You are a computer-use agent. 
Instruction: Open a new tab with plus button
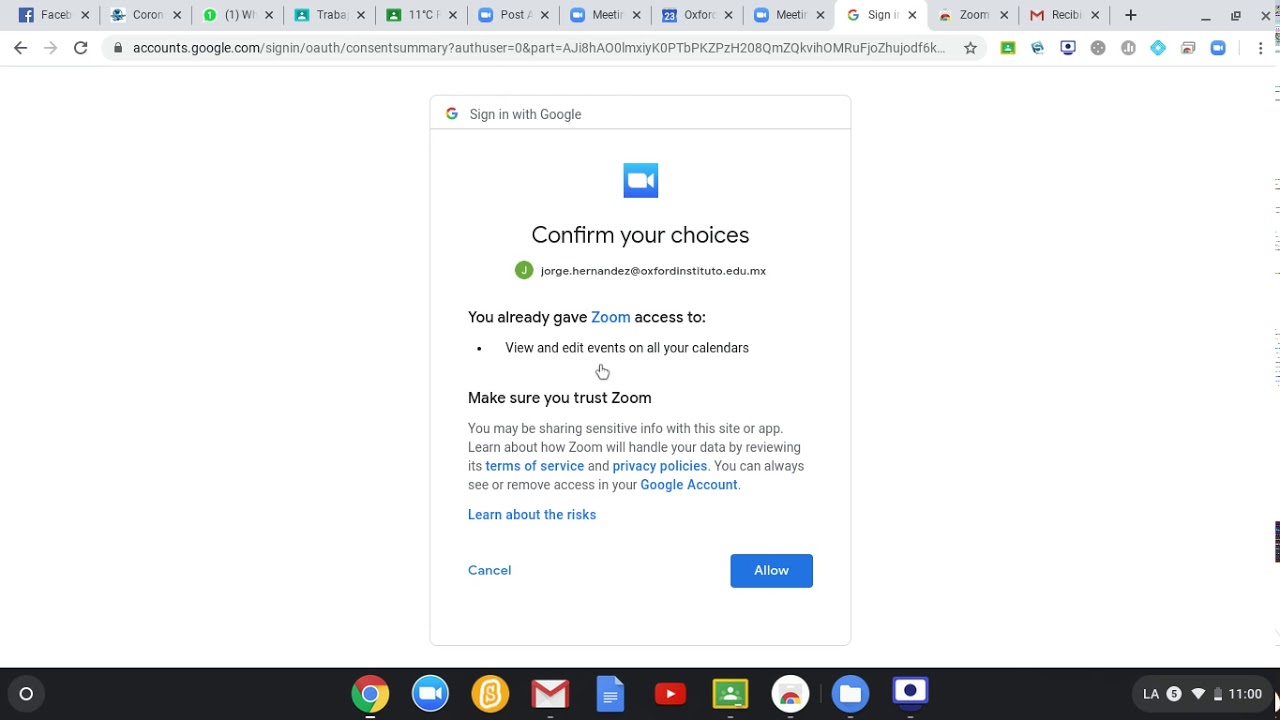pyautogui.click(x=1130, y=15)
